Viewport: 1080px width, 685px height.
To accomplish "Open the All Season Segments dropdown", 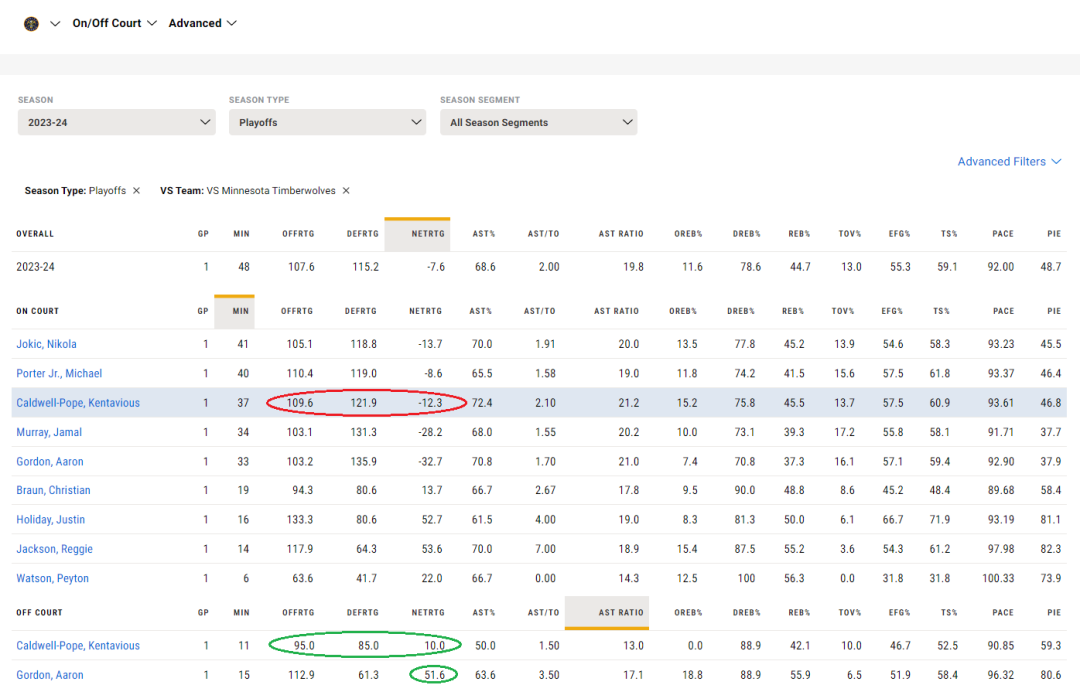I will (x=539, y=122).
